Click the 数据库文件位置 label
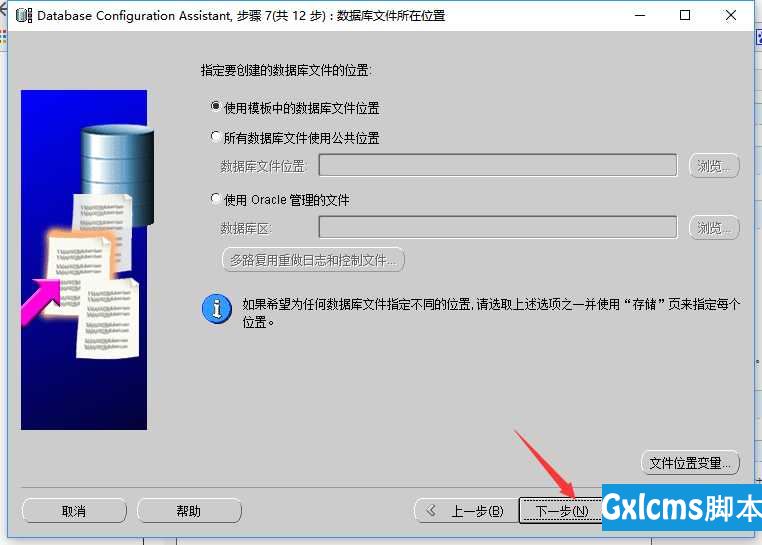Screen dimensions: 762x545 coord(262,166)
